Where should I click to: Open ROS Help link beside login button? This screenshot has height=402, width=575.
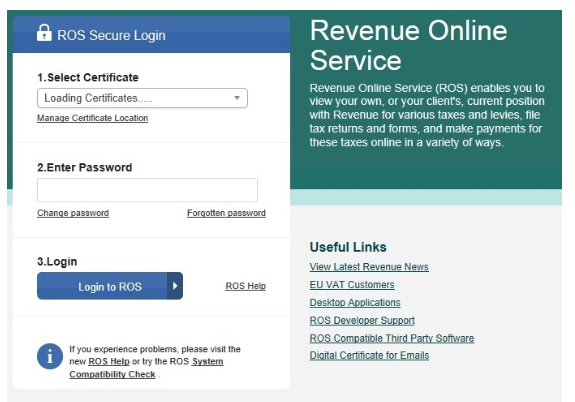tap(246, 286)
